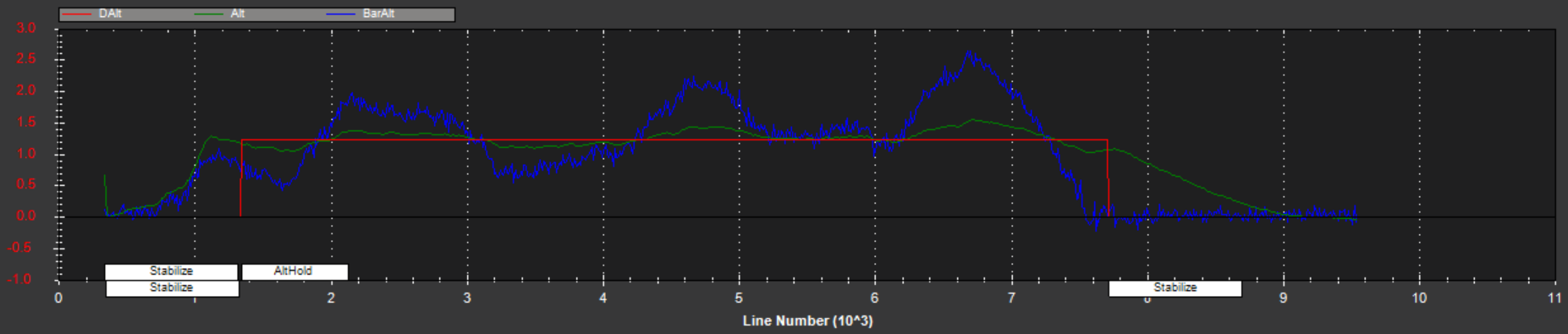Image resolution: width=1568 pixels, height=334 pixels.
Task: Click the 0.0 tick on the Y axis
Action: (x=26, y=216)
